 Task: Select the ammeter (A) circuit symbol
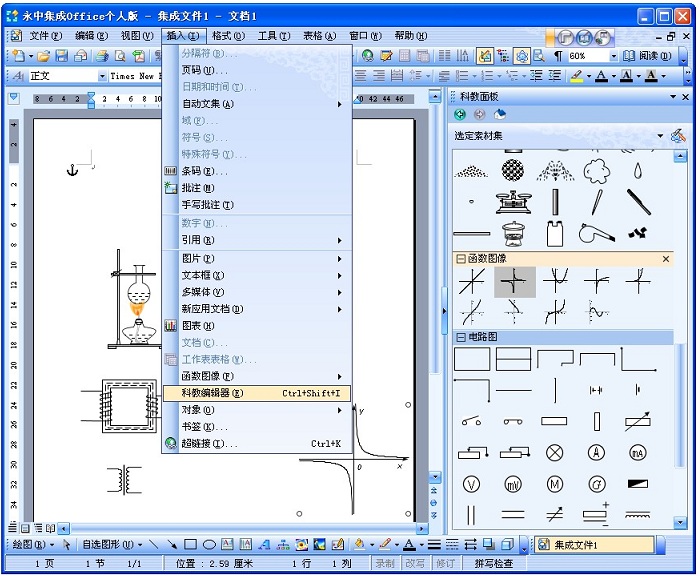point(596,453)
